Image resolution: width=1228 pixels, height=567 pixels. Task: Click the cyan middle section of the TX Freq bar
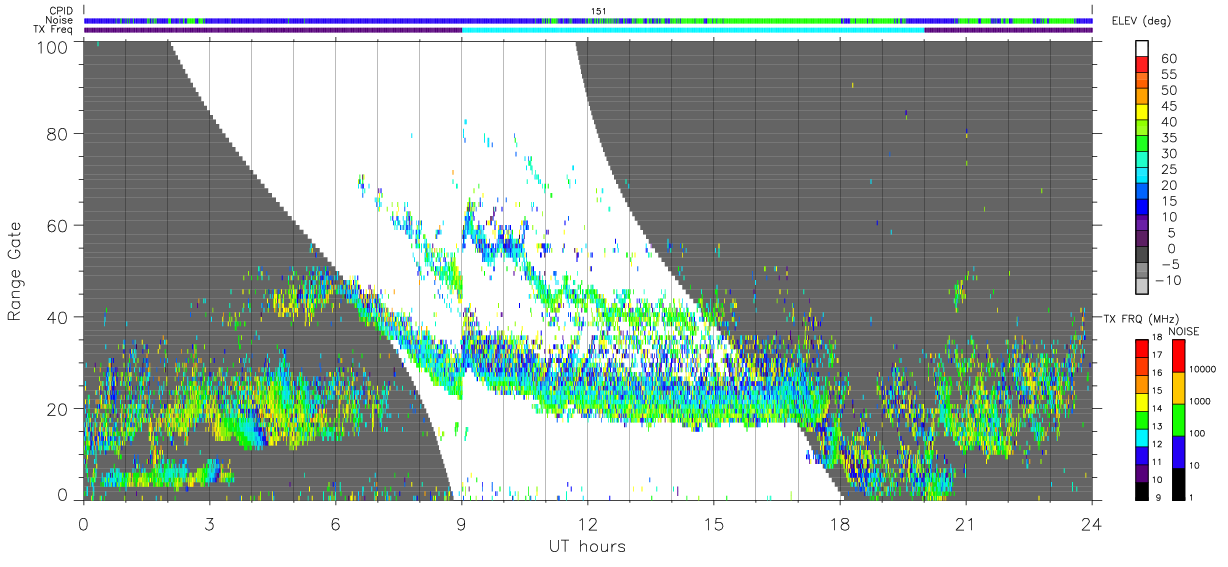tap(693, 30)
